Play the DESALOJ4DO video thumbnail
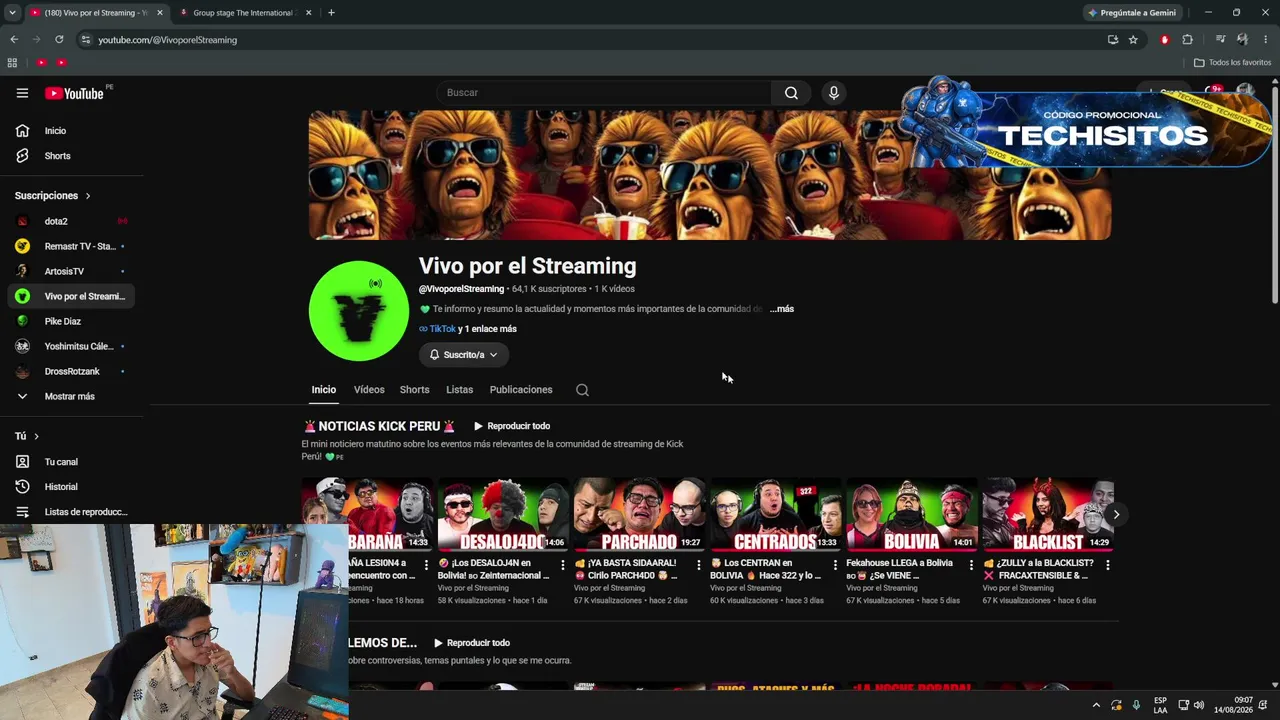 click(x=503, y=515)
